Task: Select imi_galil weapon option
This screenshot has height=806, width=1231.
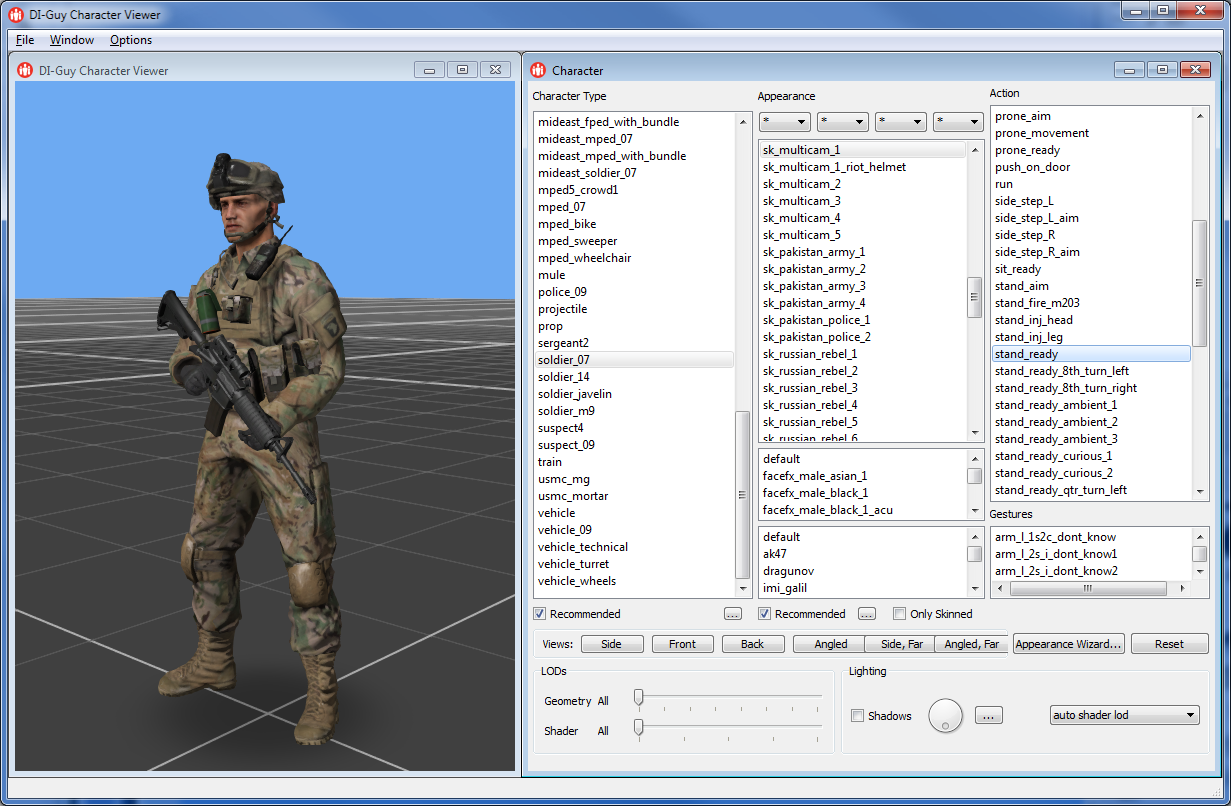Action: tap(784, 588)
